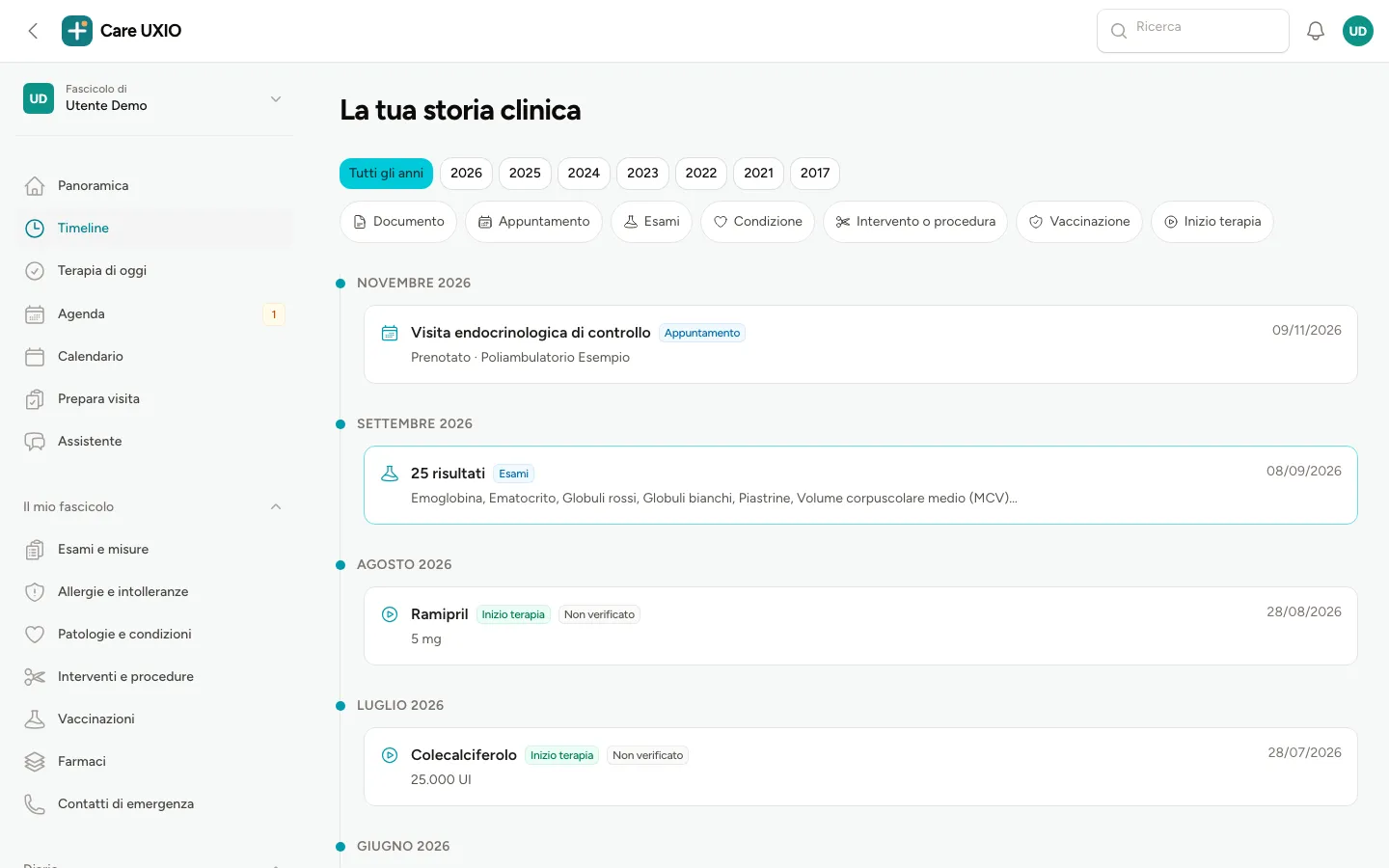
Task: Click the Esami e misure icon
Action: [x=35, y=550]
